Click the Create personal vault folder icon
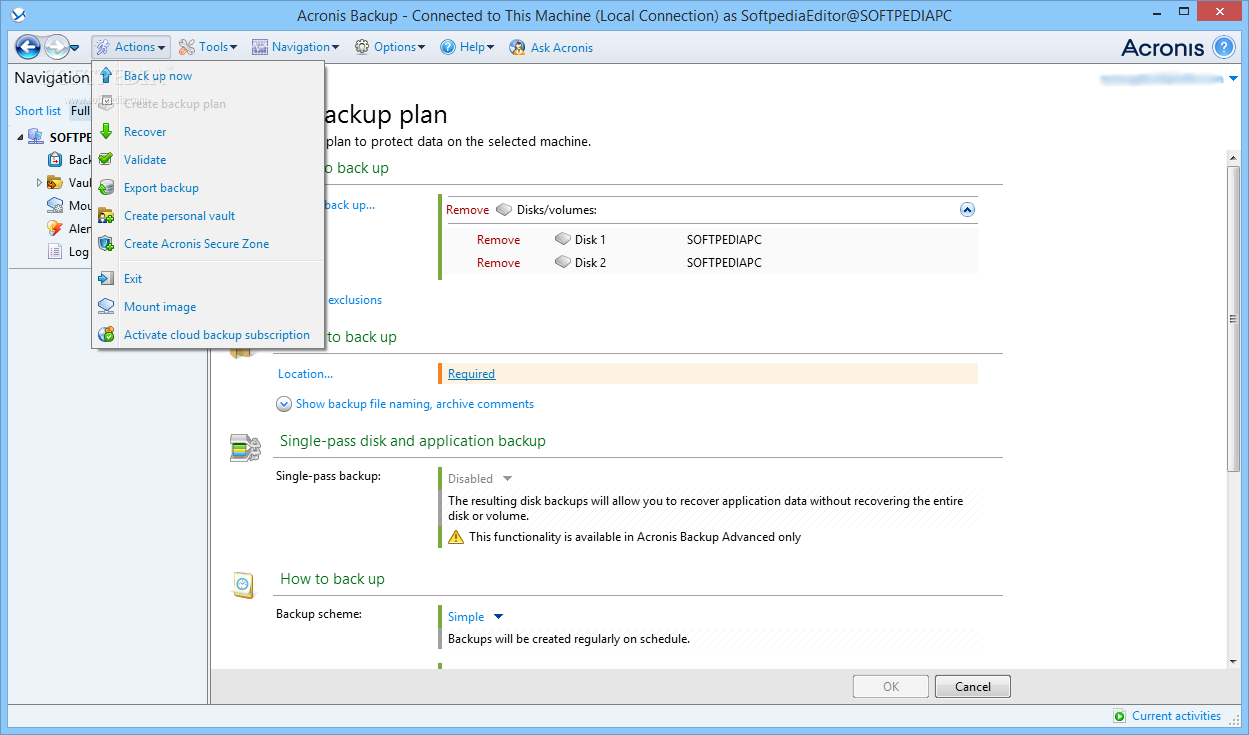 tap(106, 215)
